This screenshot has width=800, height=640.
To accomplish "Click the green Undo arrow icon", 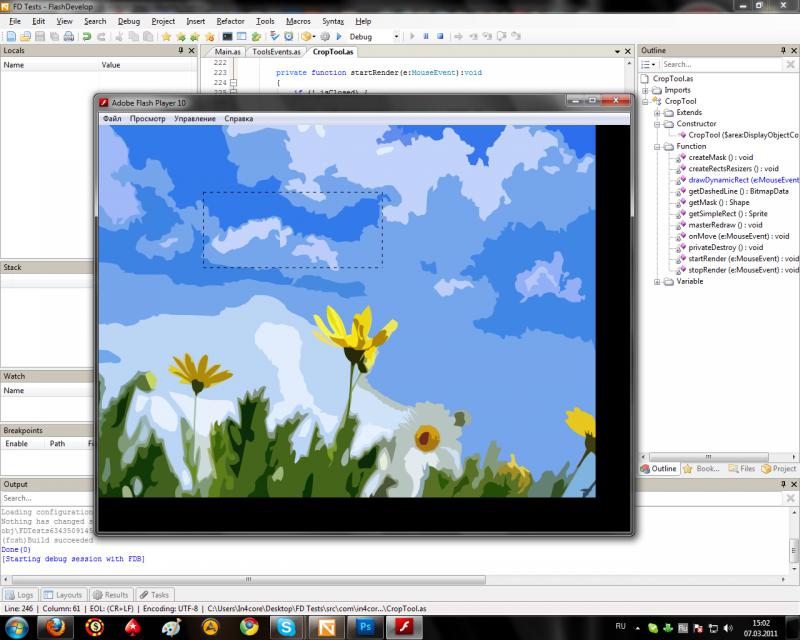I will click(x=87, y=36).
